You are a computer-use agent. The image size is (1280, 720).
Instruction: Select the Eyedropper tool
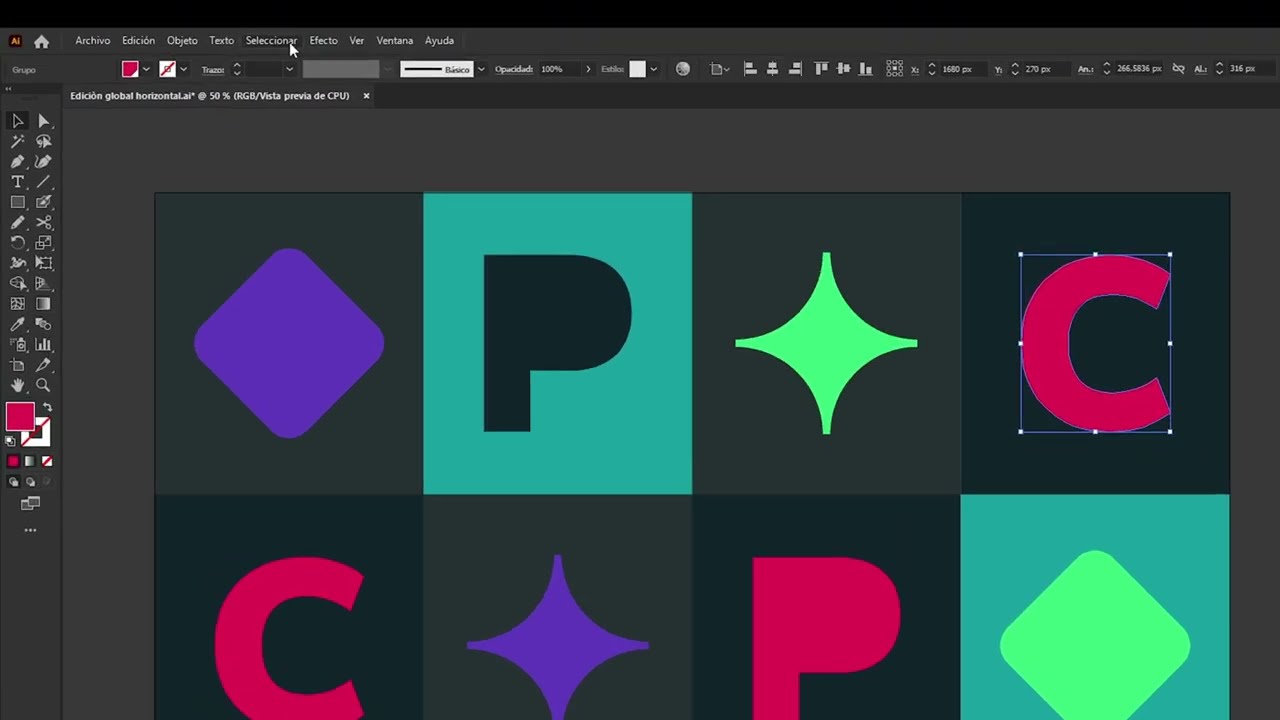pos(18,324)
